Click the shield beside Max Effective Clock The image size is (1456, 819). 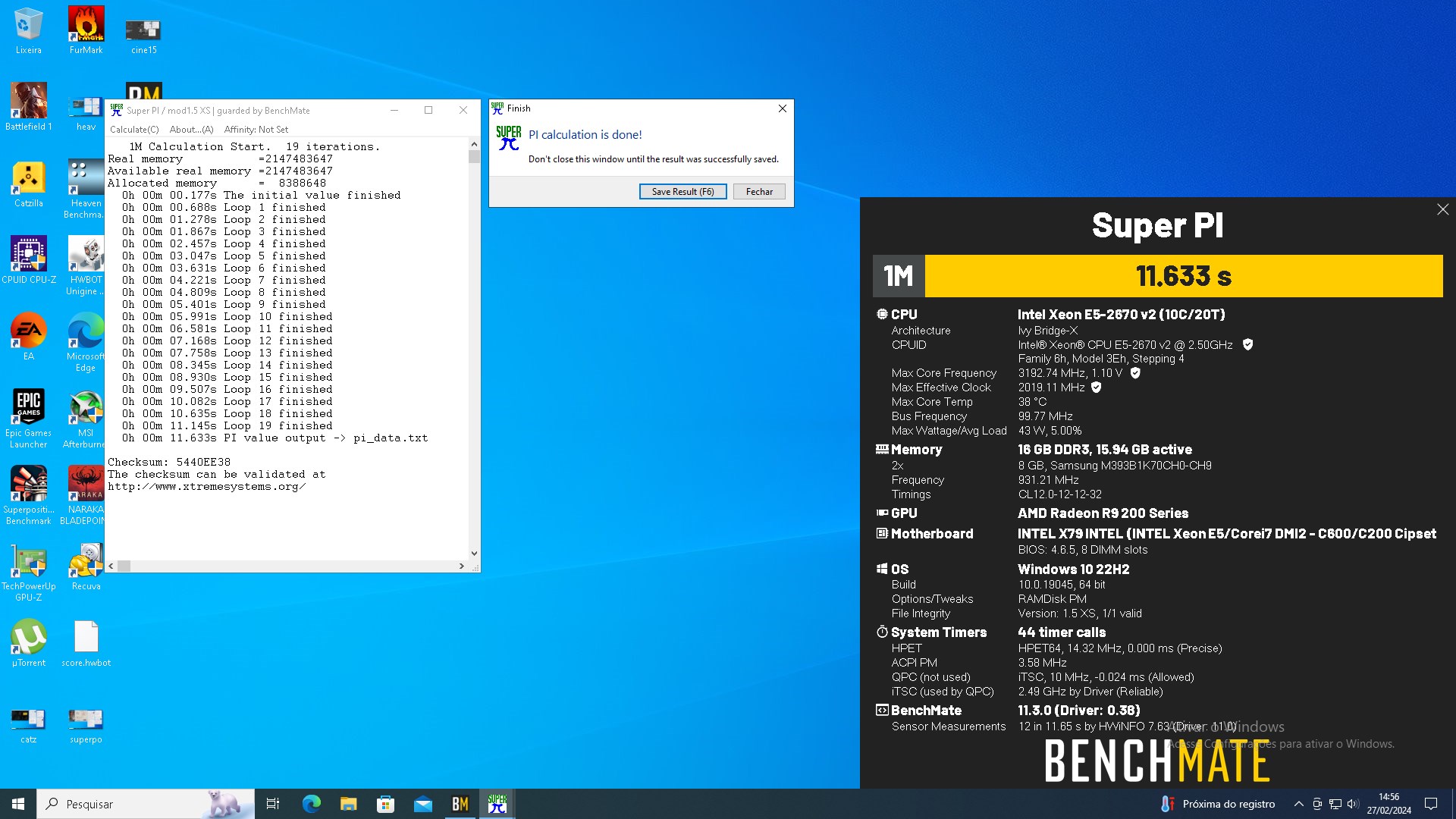point(1097,388)
